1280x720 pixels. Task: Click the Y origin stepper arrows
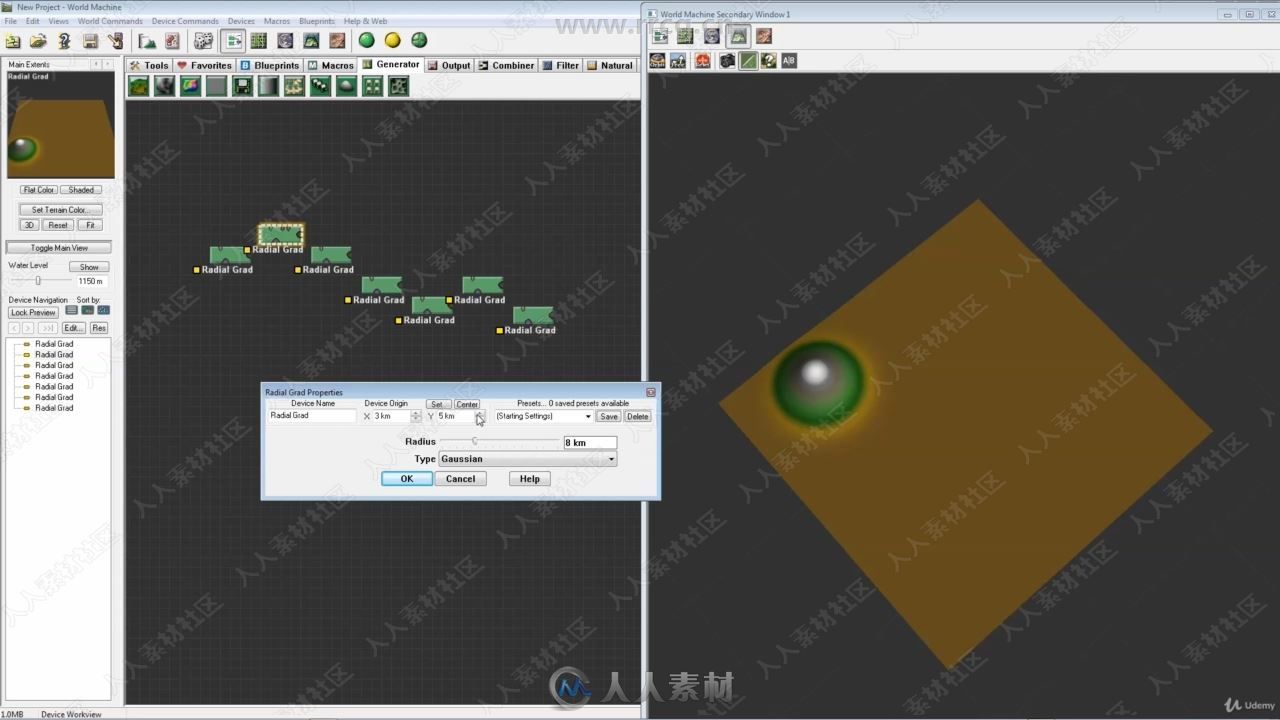[480, 416]
